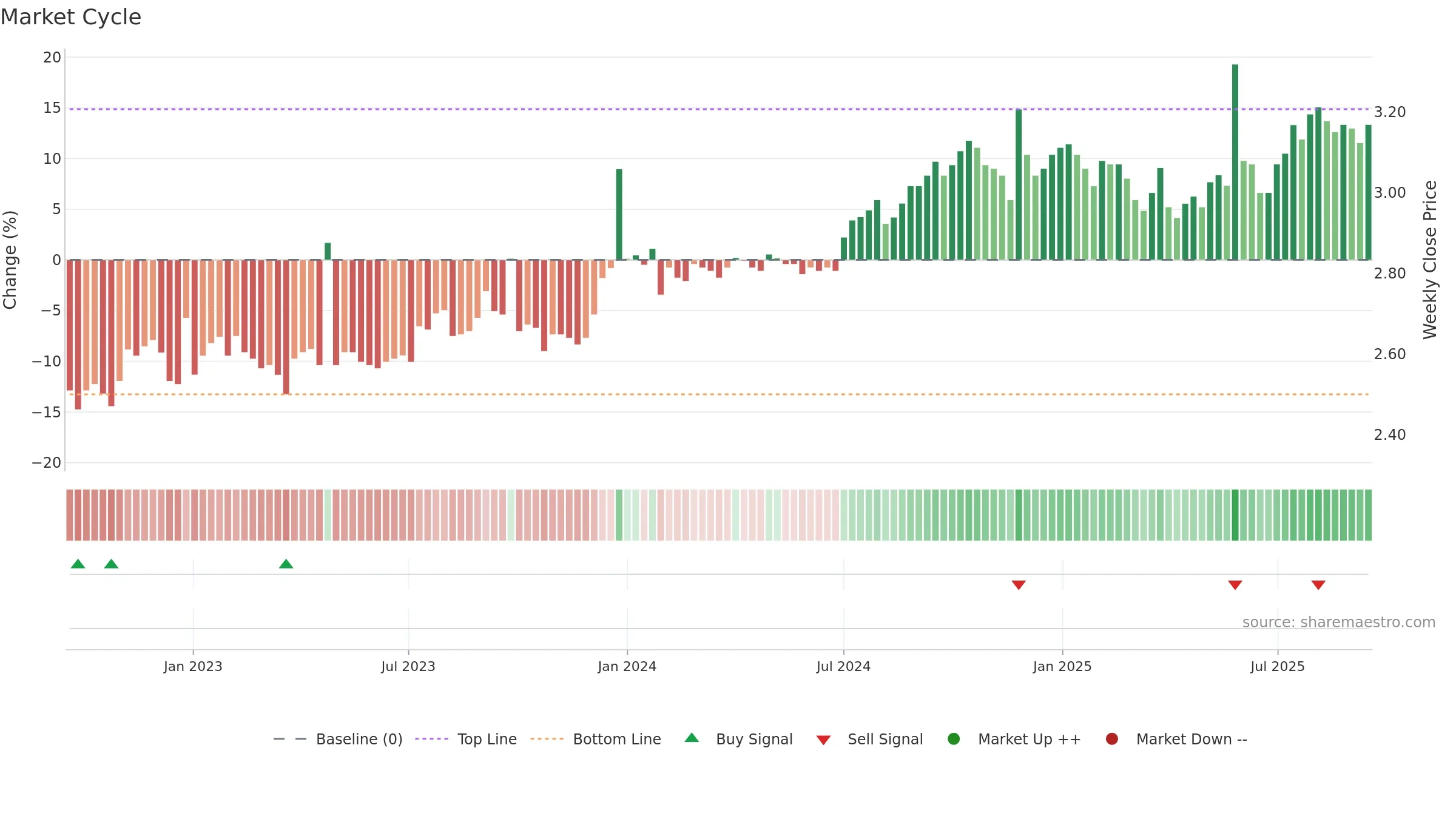This screenshot has width=1456, height=819.
Task: Click the darkest green heatmap cell before Jul 2025
Action: click(1235, 515)
